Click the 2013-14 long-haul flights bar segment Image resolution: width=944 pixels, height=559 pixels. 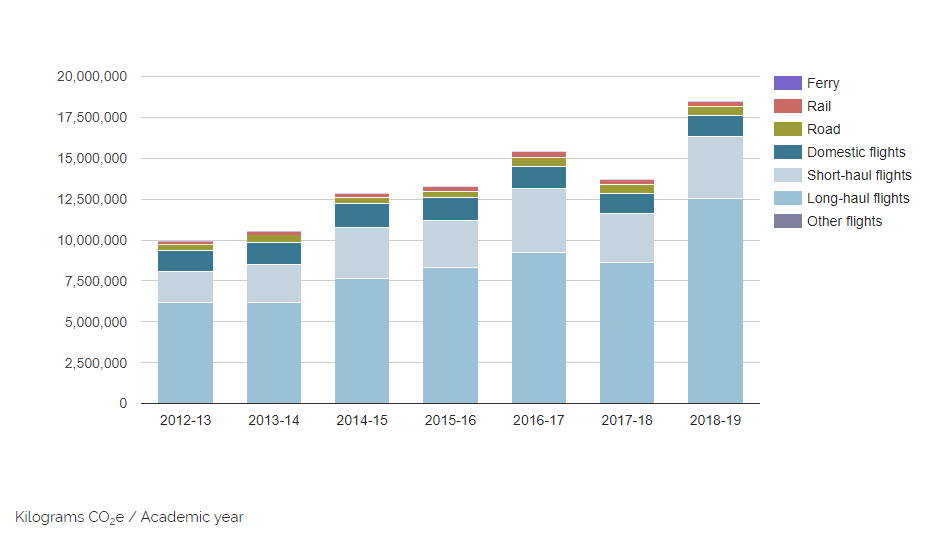click(274, 353)
